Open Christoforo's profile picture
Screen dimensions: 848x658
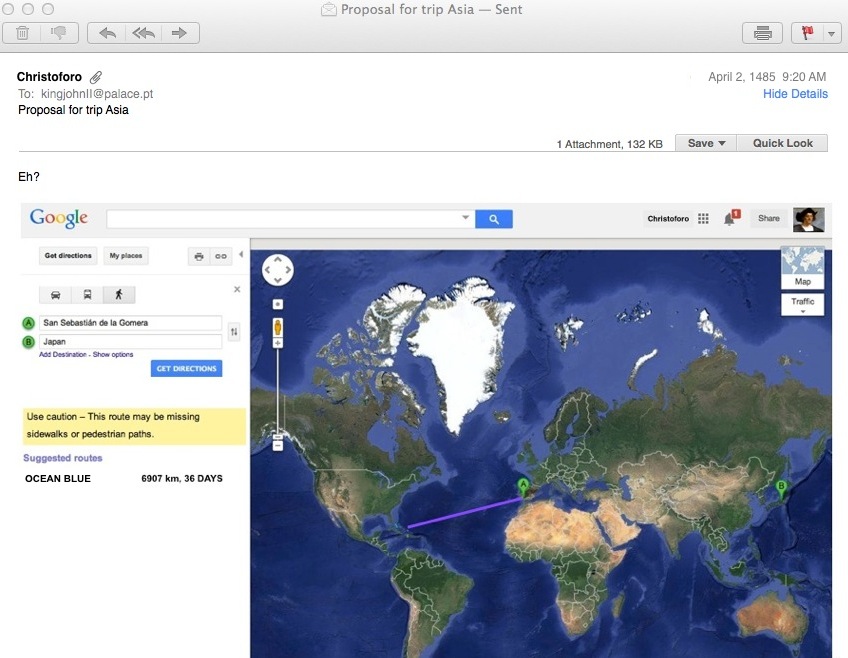pyautogui.click(x=809, y=220)
